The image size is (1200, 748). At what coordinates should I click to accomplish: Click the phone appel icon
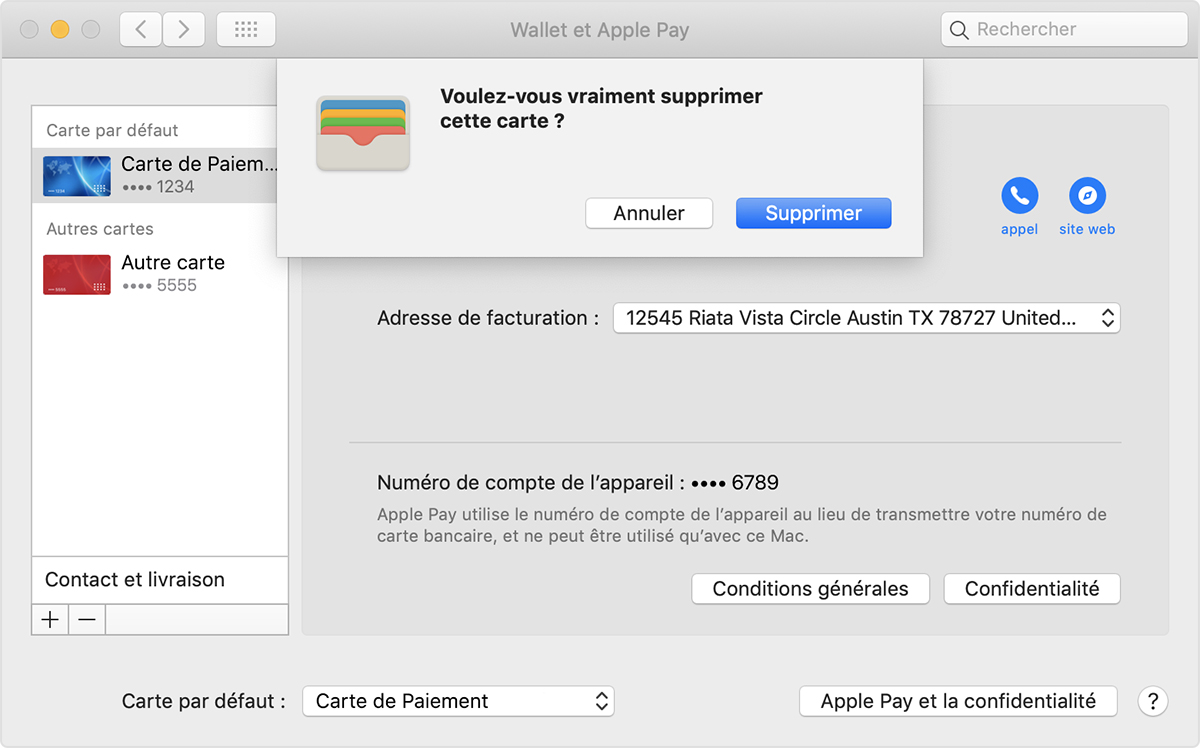pyautogui.click(x=1019, y=196)
